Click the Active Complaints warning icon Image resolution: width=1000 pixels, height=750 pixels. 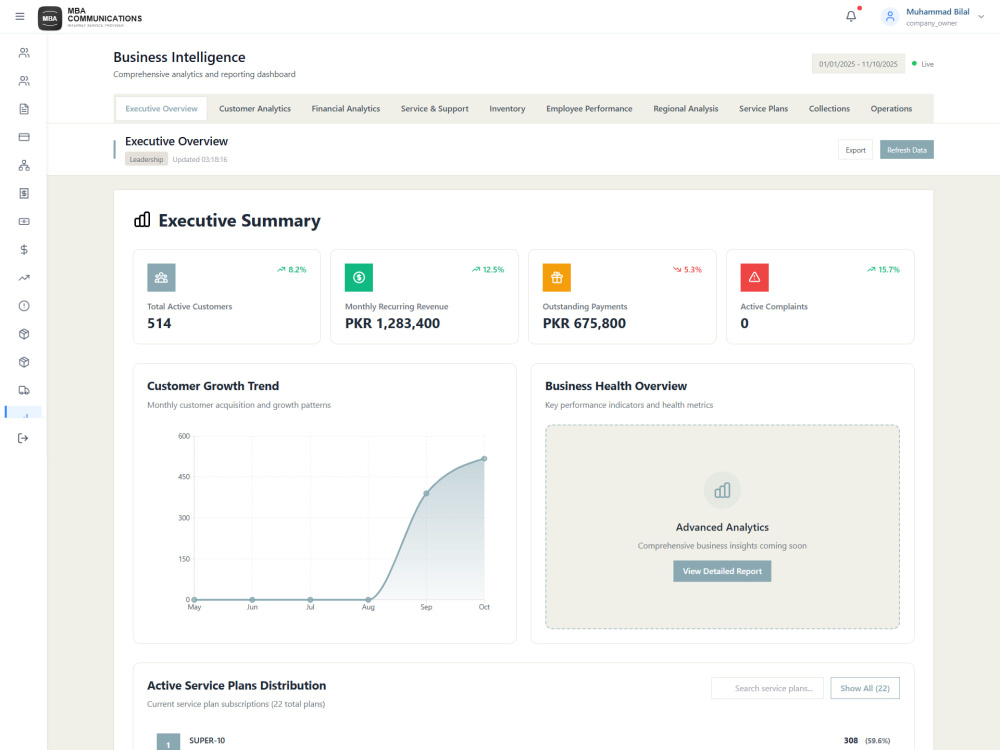coord(754,277)
